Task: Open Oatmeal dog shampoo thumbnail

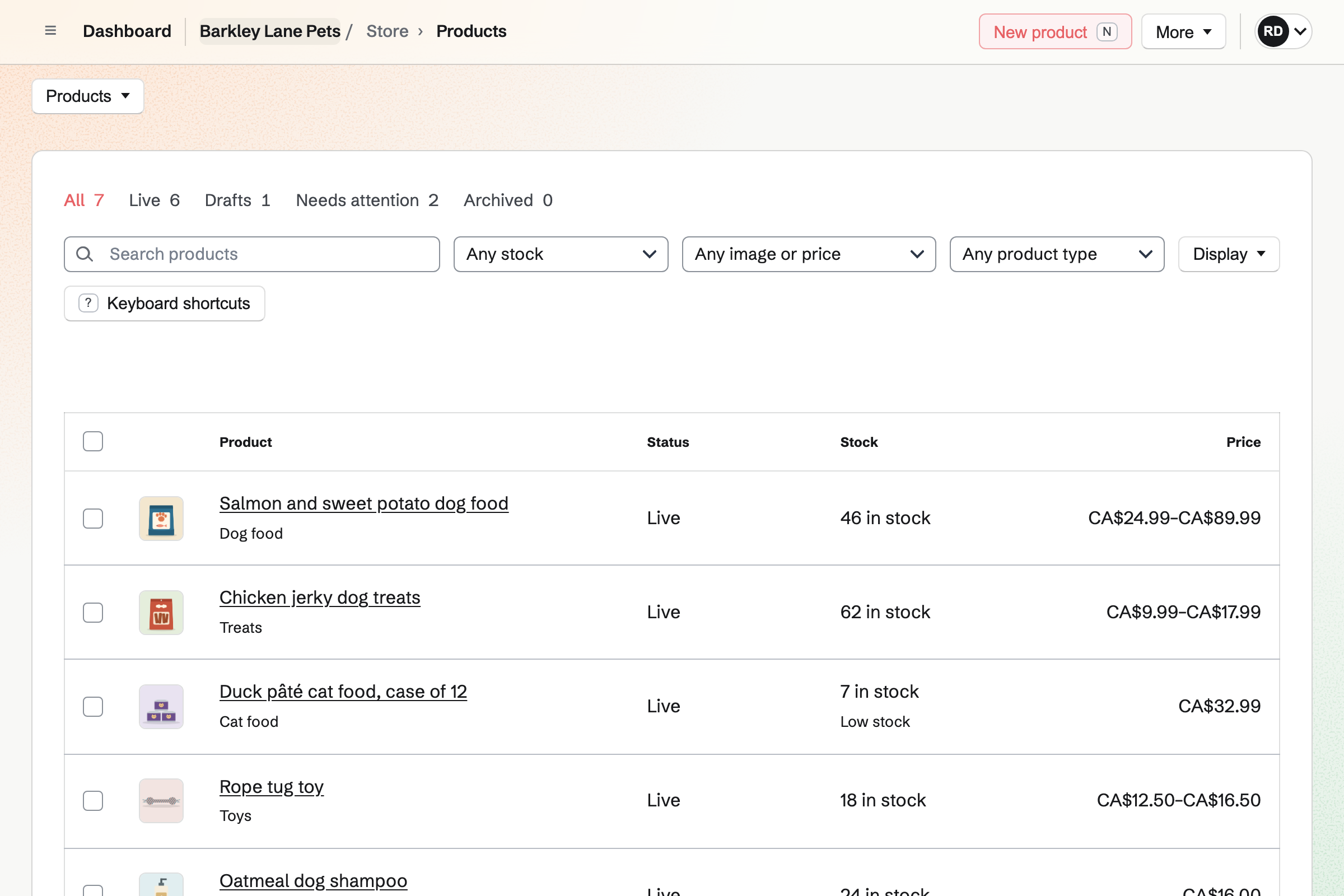Action: point(161,885)
